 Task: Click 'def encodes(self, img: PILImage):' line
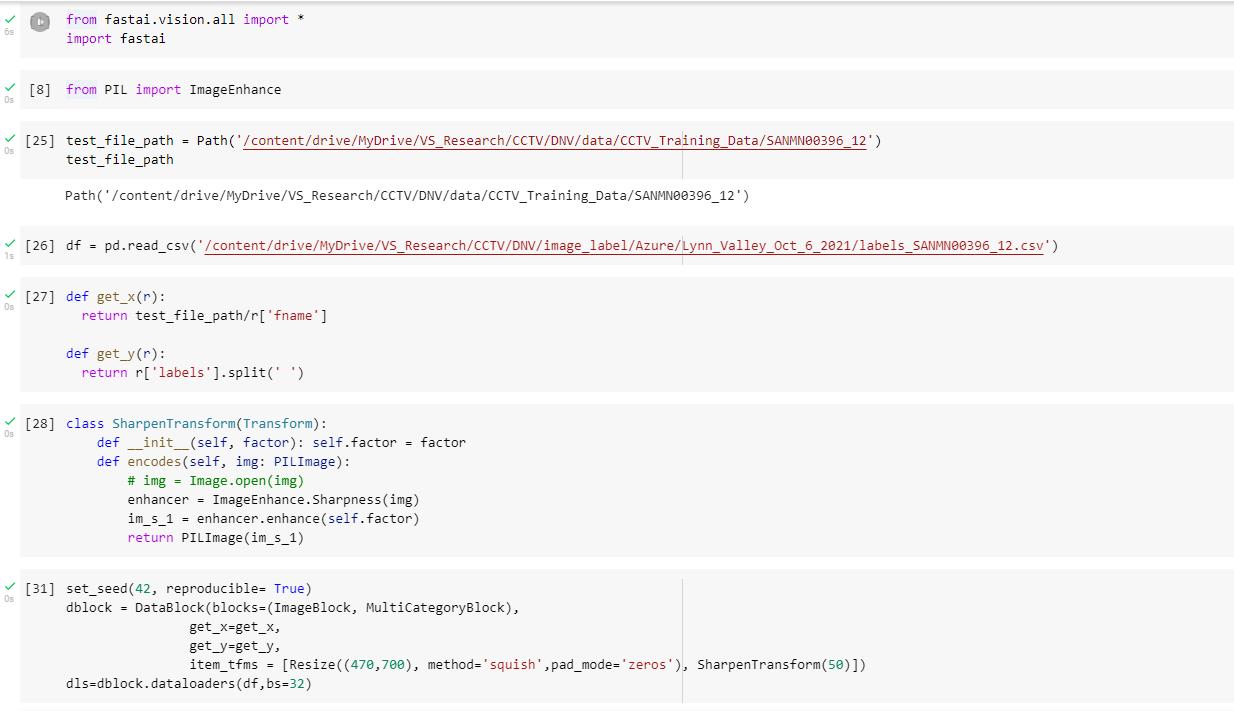[x=224, y=462]
